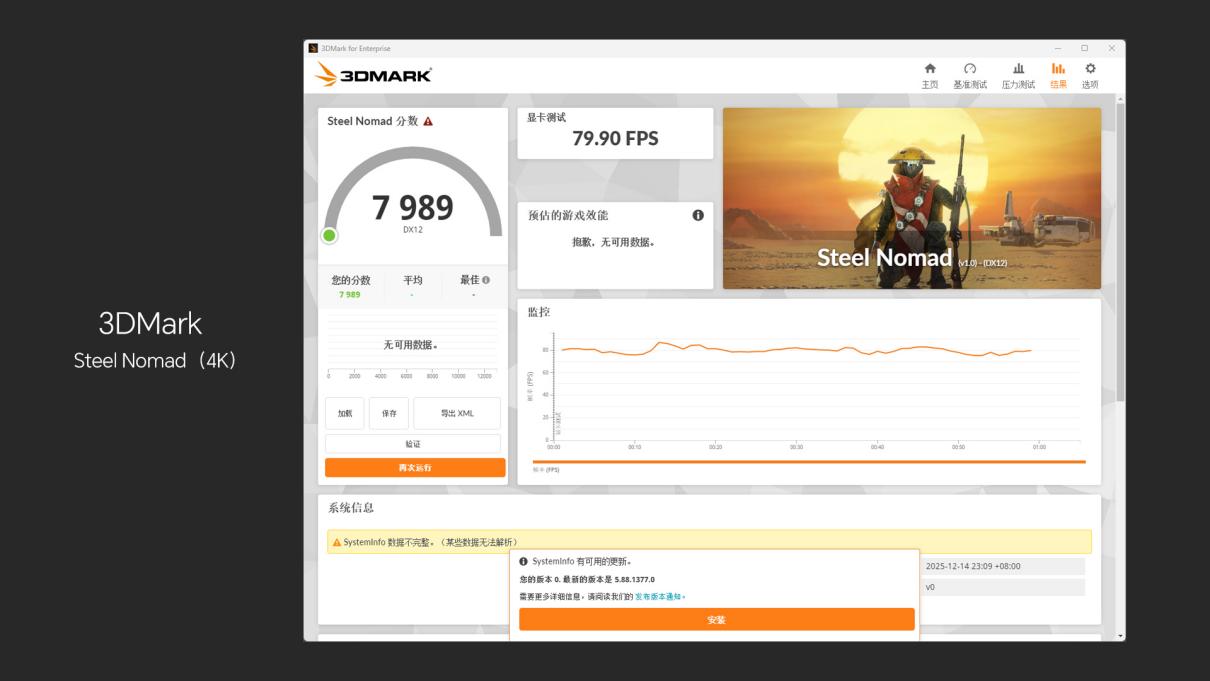Click the 您的分数 label

[x=351, y=280]
